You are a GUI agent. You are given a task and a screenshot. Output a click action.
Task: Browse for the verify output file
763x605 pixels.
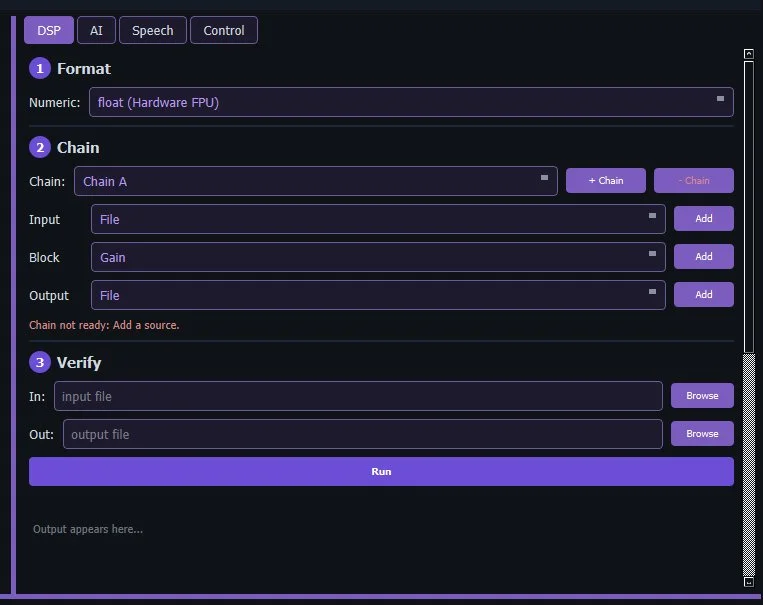tap(702, 434)
